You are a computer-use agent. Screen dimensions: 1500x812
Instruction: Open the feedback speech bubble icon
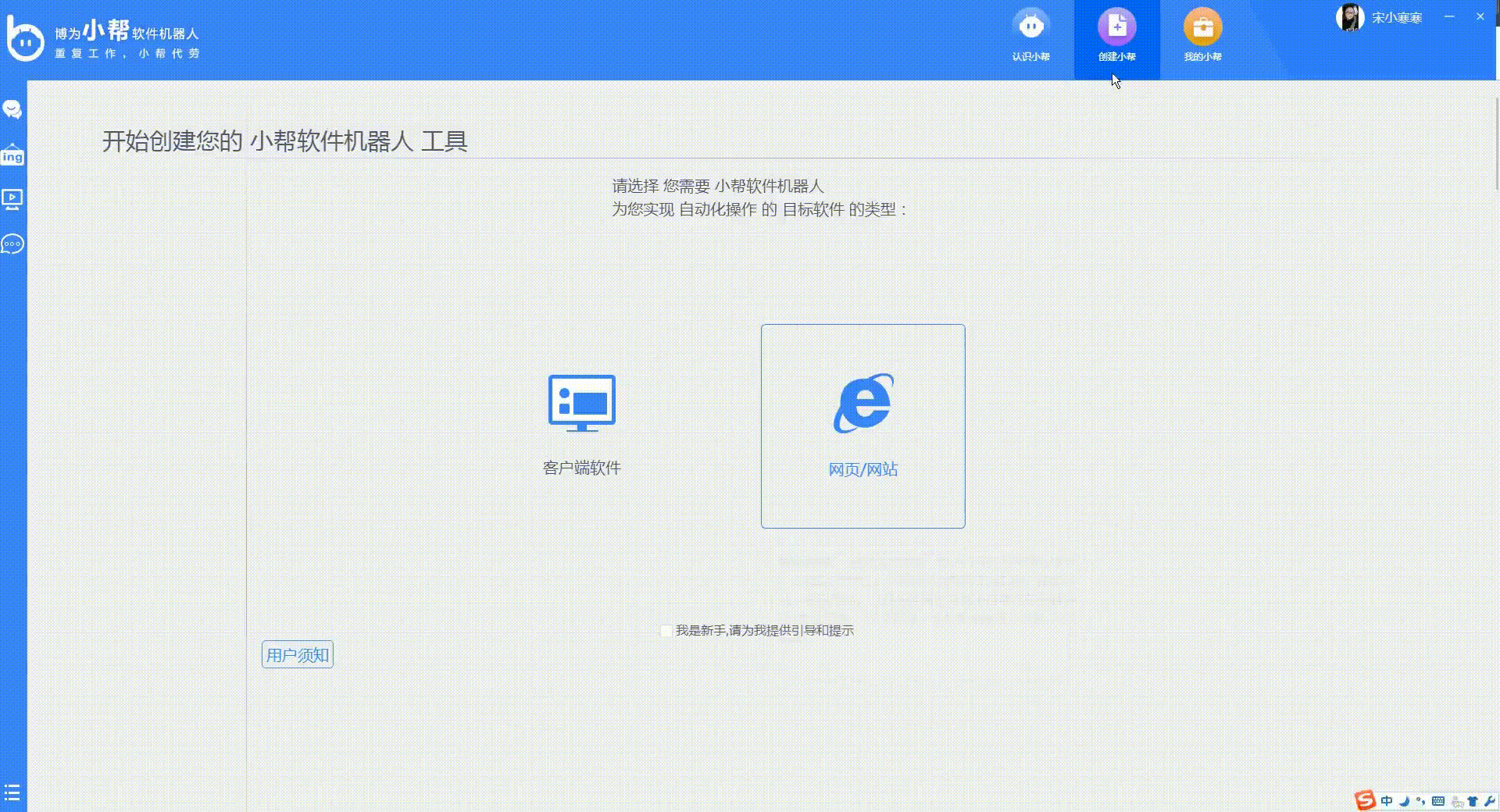point(12,244)
